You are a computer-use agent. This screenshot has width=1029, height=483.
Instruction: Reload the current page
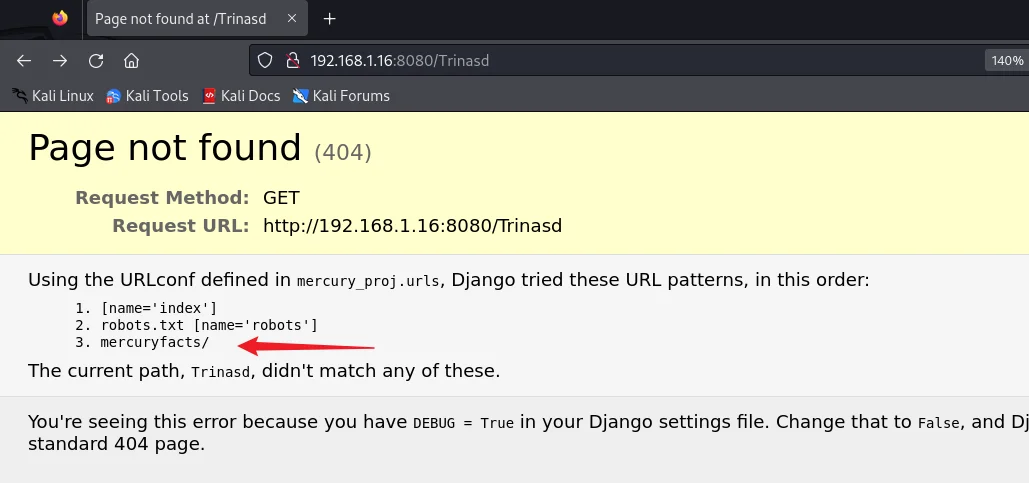click(x=96, y=60)
